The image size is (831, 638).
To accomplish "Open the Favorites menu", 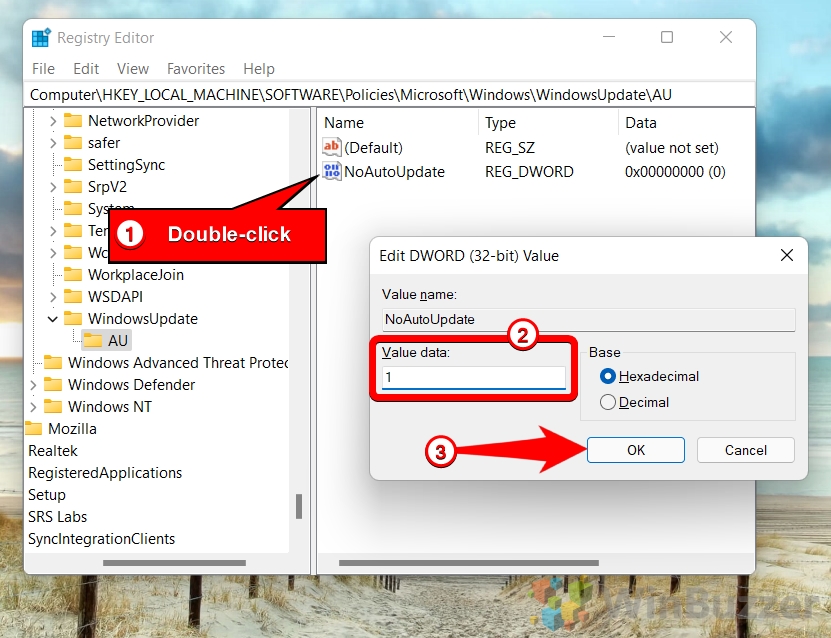I will click(196, 69).
